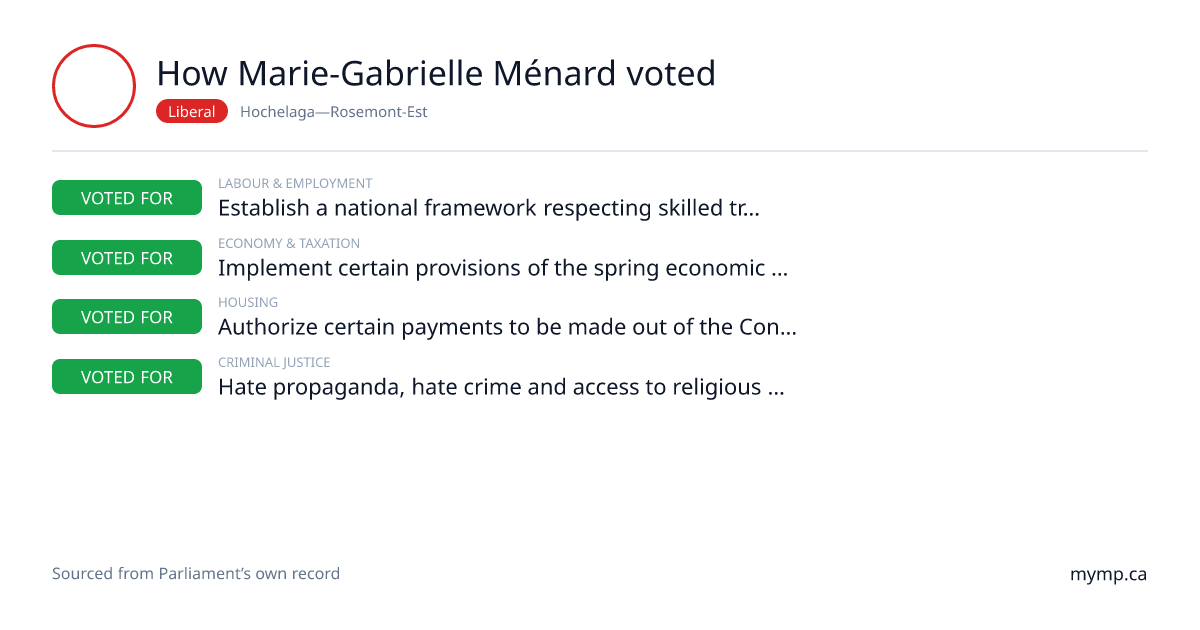Select the Economy & Taxation category label
This screenshot has height=630, width=1200.
point(289,243)
